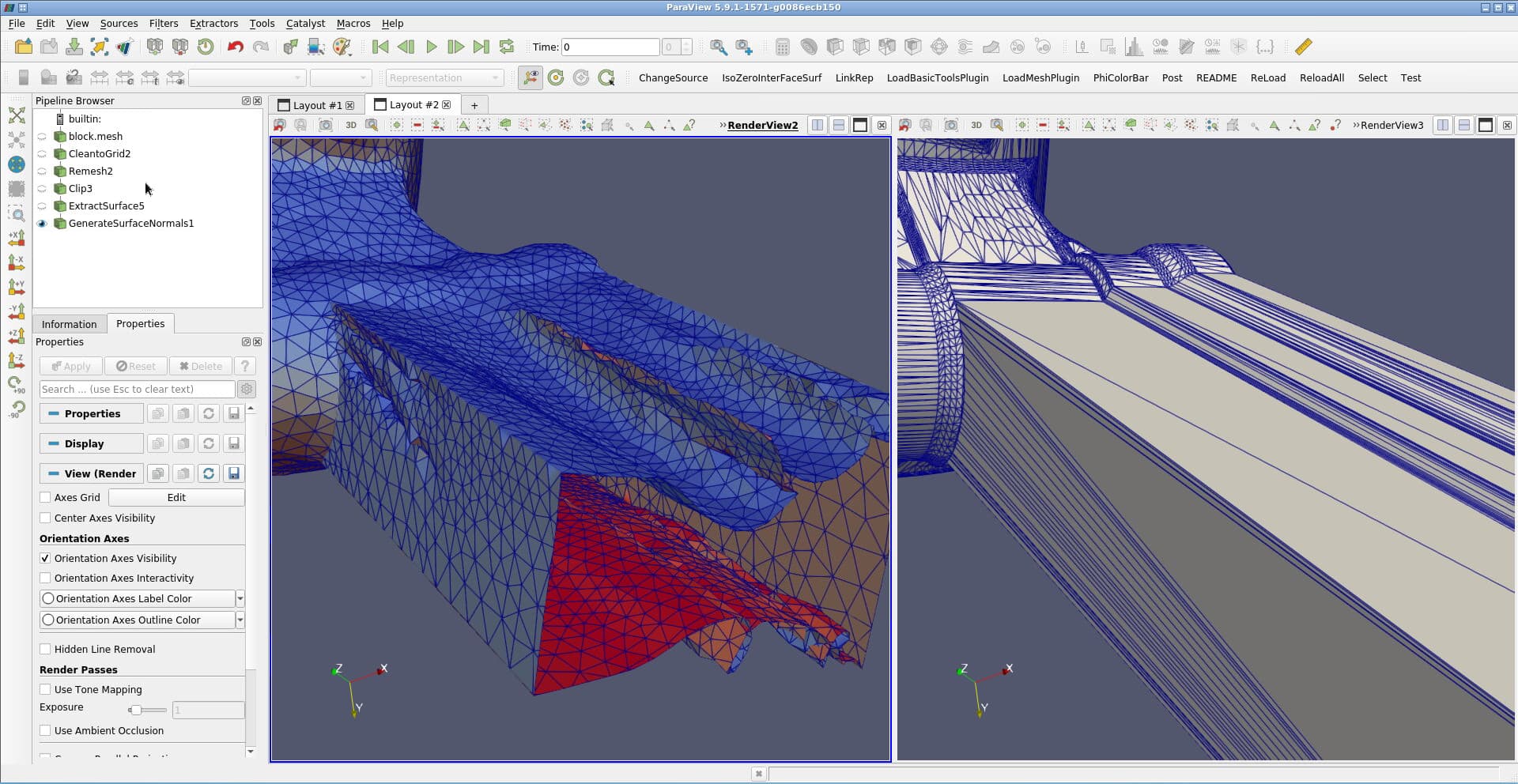This screenshot has width=1518, height=784.
Task: Click the ruler icon in main toolbar
Action: [1303, 47]
